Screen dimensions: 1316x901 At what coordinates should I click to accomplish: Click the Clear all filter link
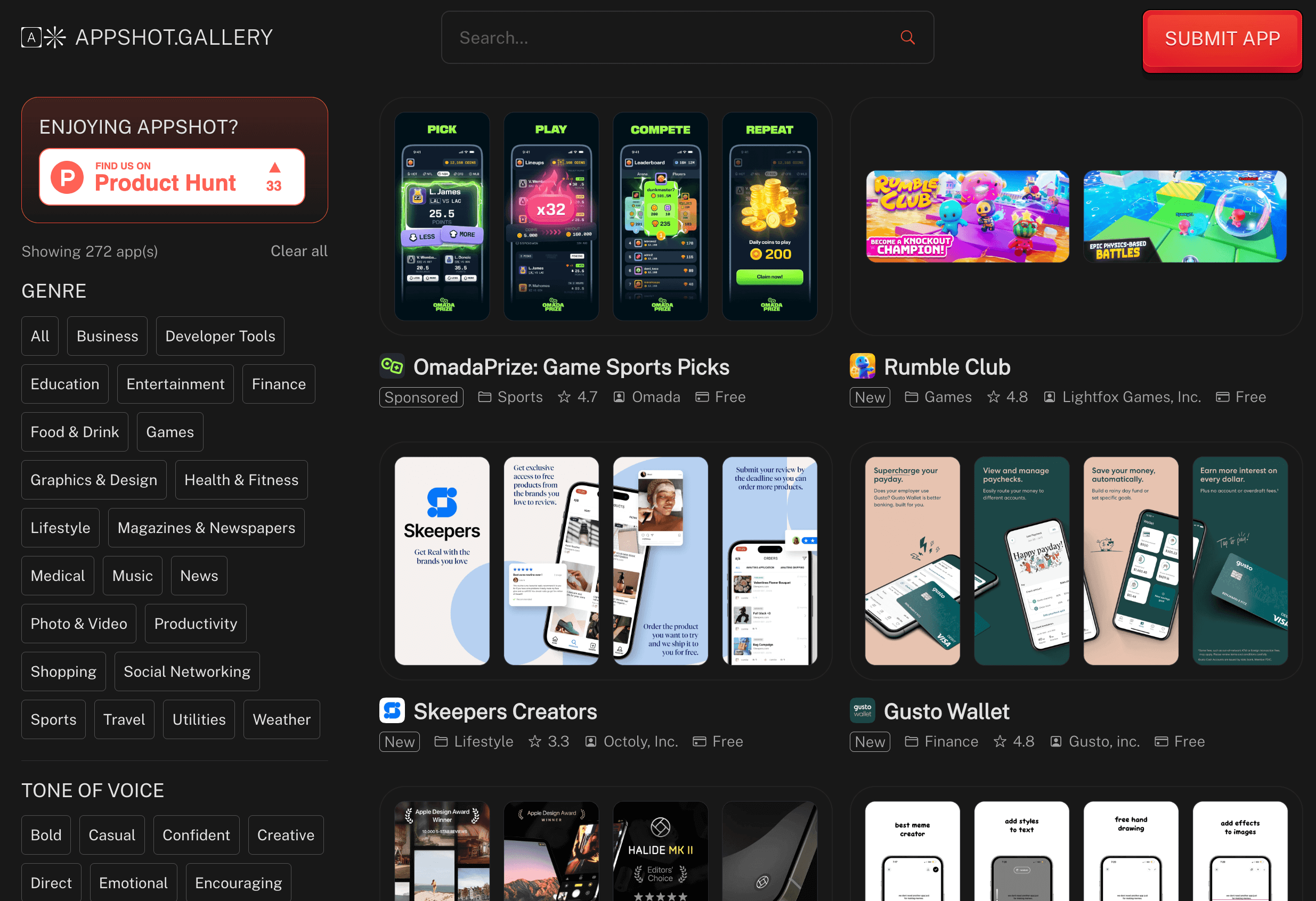point(299,250)
